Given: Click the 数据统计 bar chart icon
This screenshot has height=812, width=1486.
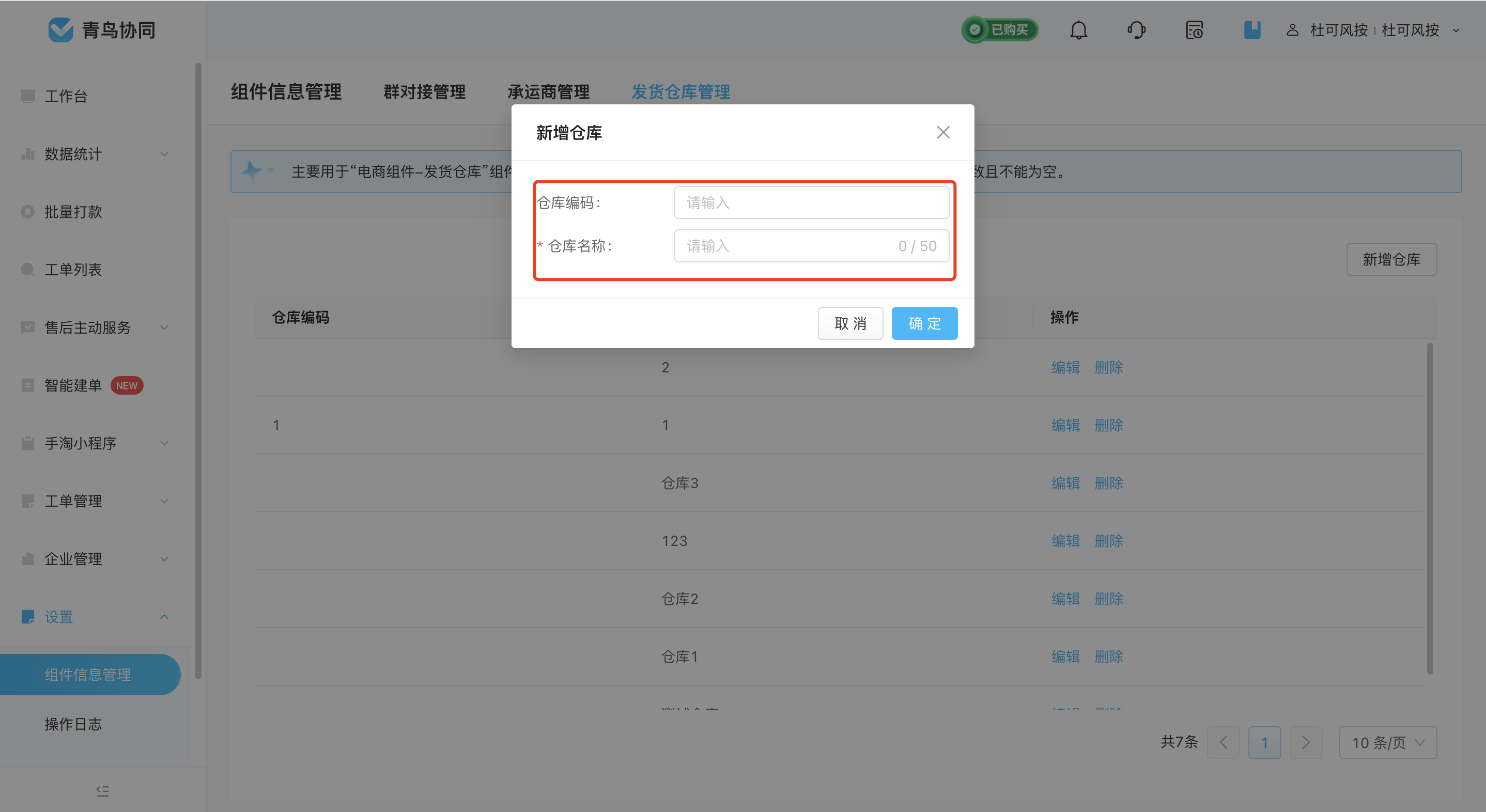Looking at the screenshot, I should (28, 154).
